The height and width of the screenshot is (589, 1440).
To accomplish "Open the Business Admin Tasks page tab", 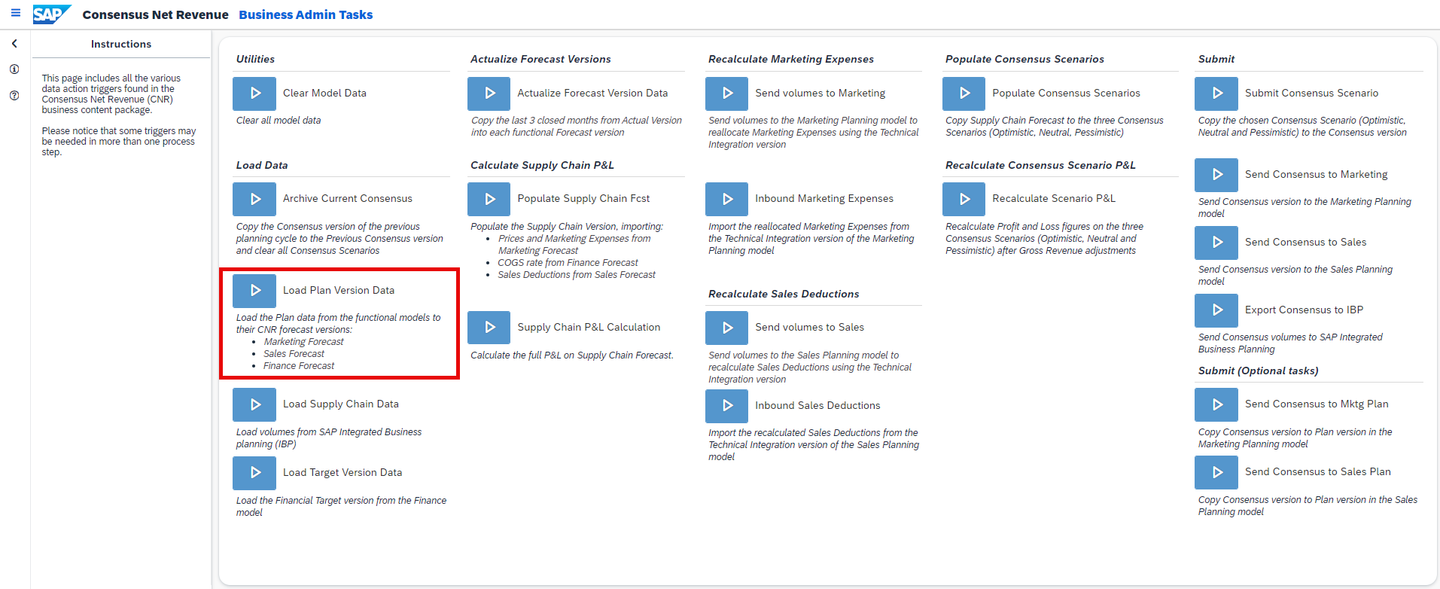I will (x=306, y=15).
